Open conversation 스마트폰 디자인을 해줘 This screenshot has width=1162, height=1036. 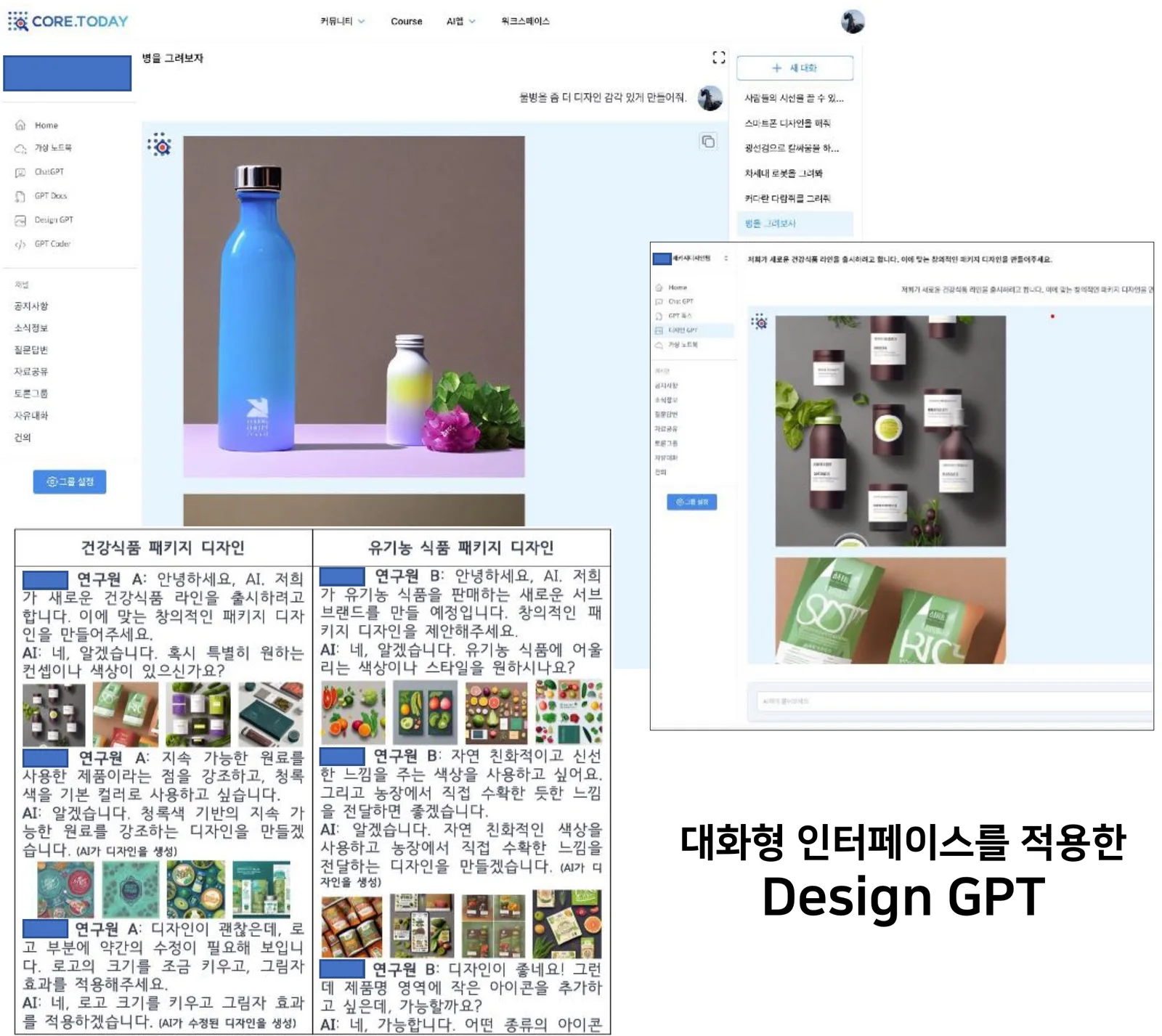point(787,123)
